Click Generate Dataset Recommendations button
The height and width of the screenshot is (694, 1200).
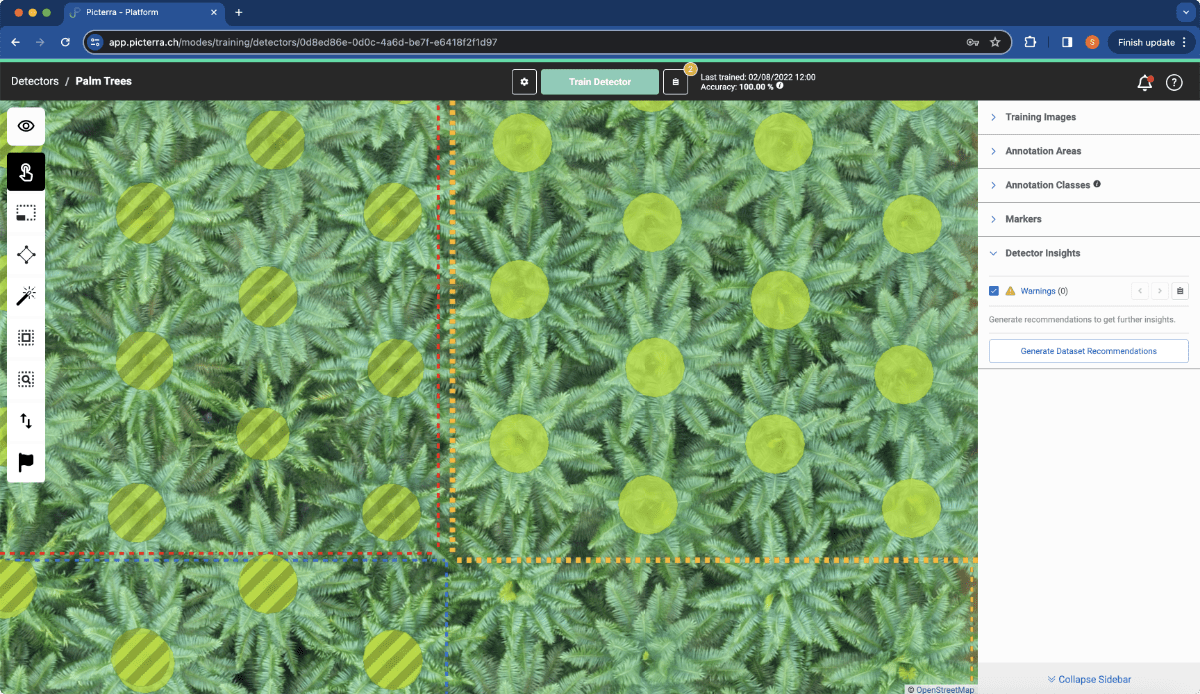(x=1088, y=351)
